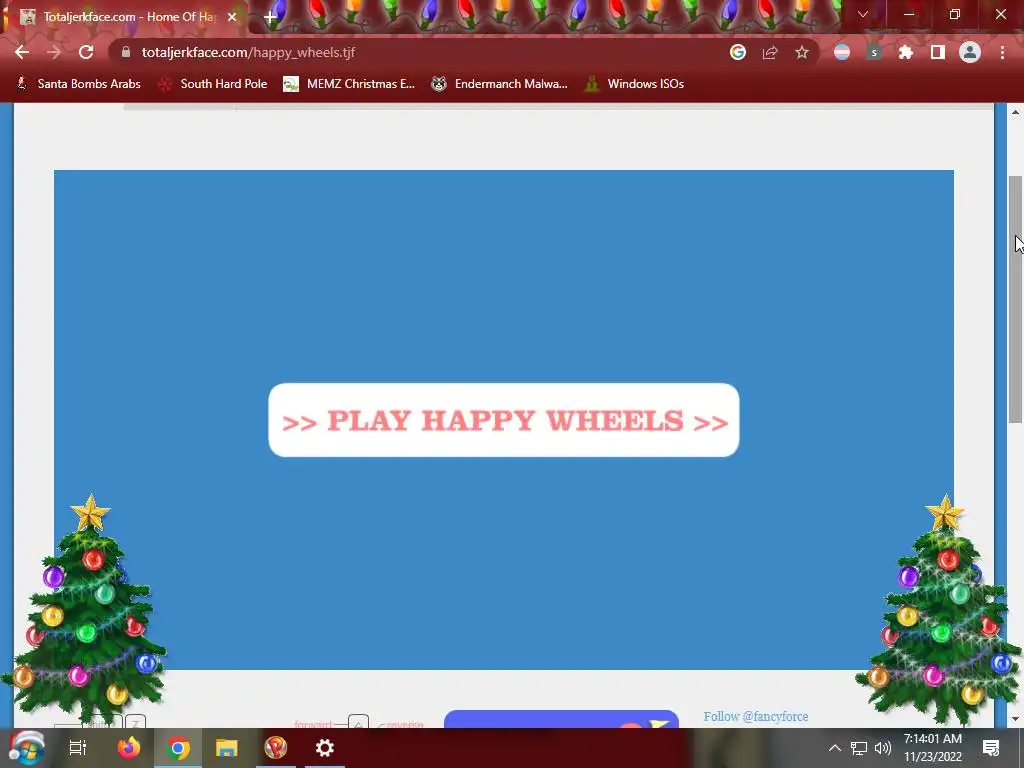The width and height of the screenshot is (1024, 768).
Task: Click the address bar URL
Action: pos(248,52)
